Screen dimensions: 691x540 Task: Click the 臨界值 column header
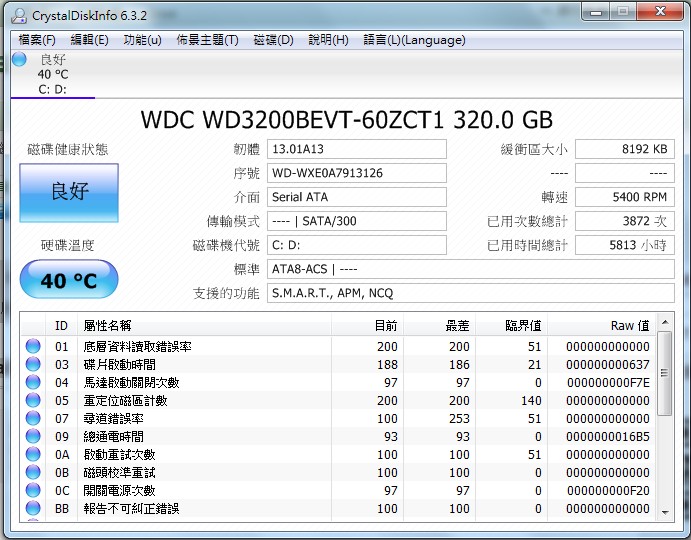(x=511, y=326)
